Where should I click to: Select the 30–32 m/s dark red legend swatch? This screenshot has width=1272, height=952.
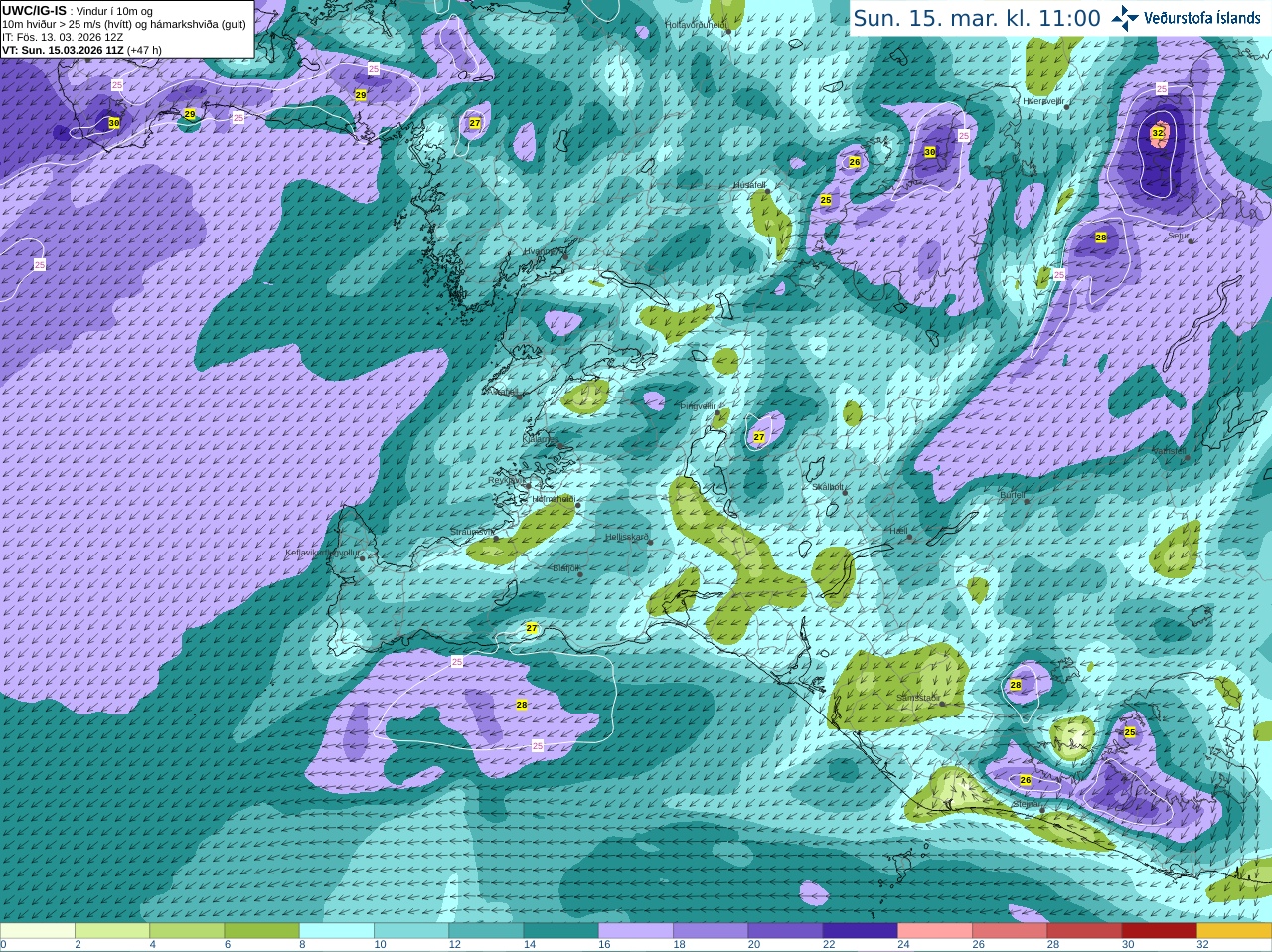tap(1160, 930)
